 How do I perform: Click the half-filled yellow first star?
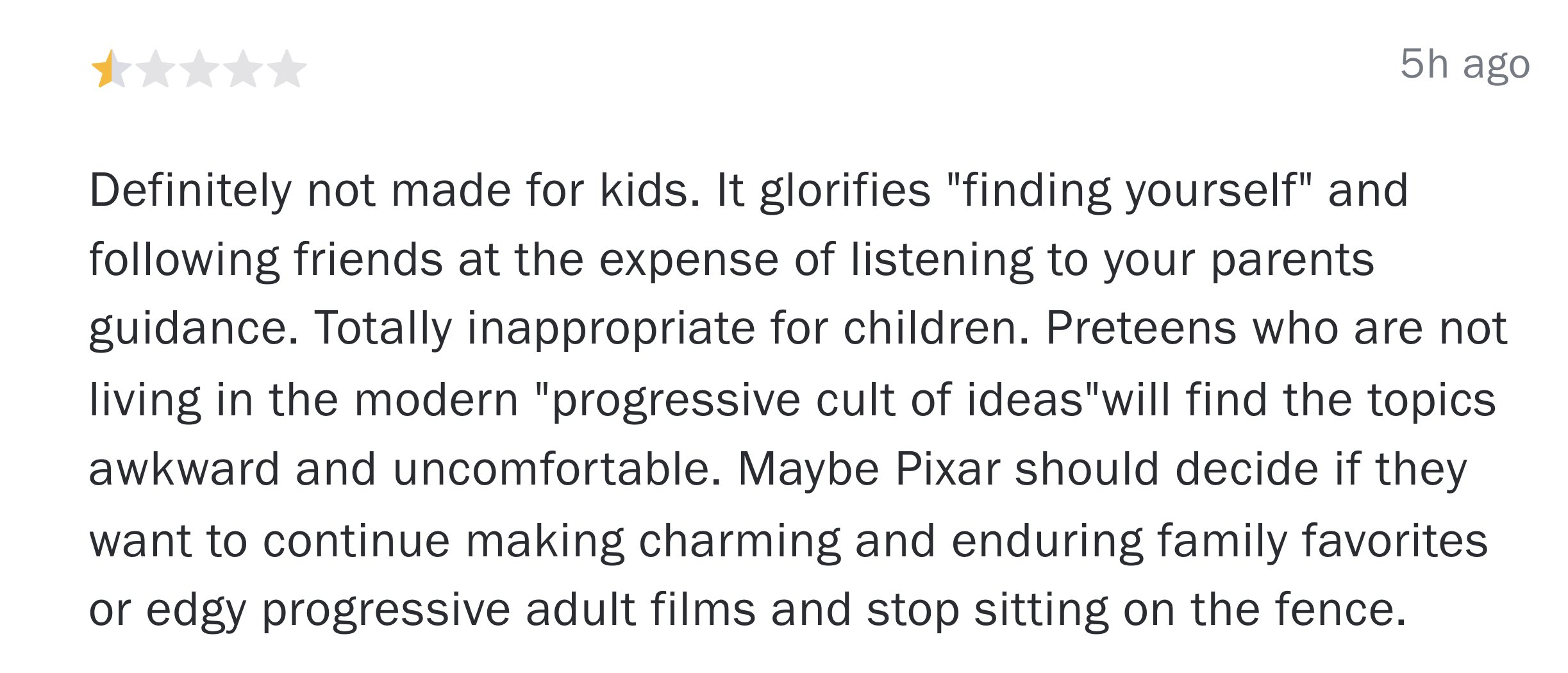(x=111, y=68)
